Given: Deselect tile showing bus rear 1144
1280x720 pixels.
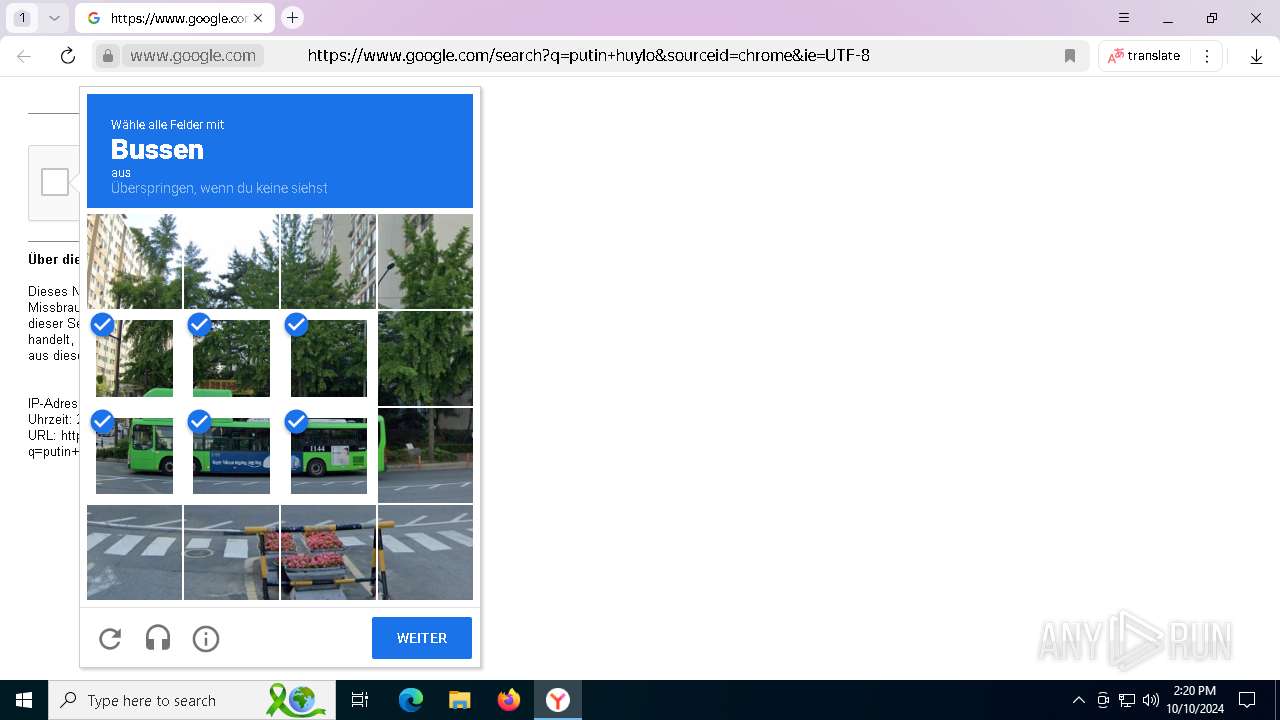Looking at the screenshot, I should (328, 455).
